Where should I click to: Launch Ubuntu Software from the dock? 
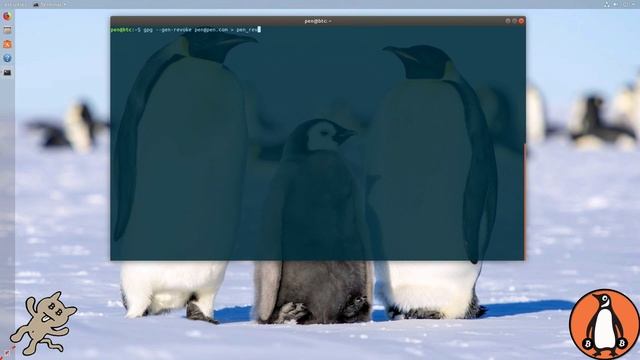click(7, 44)
